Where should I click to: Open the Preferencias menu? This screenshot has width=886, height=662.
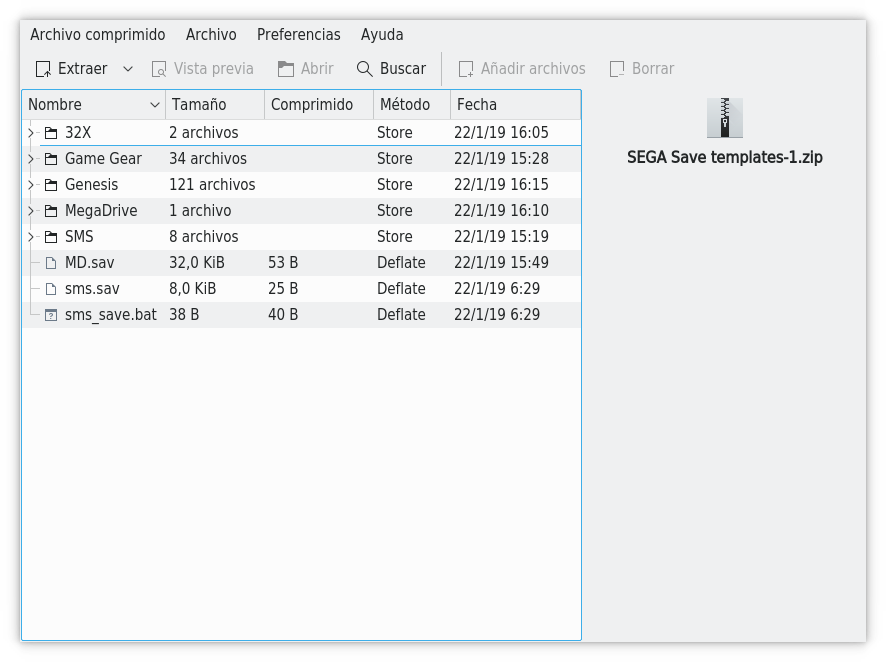click(298, 35)
